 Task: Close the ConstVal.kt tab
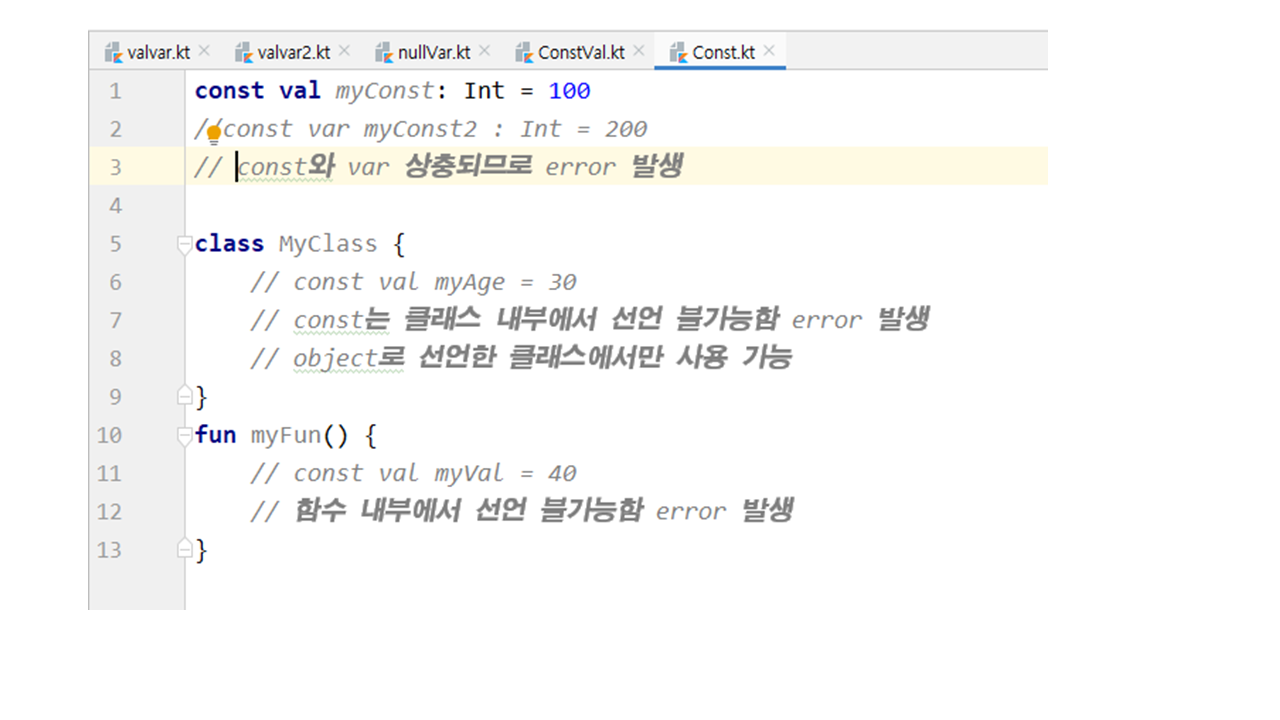tap(638, 51)
